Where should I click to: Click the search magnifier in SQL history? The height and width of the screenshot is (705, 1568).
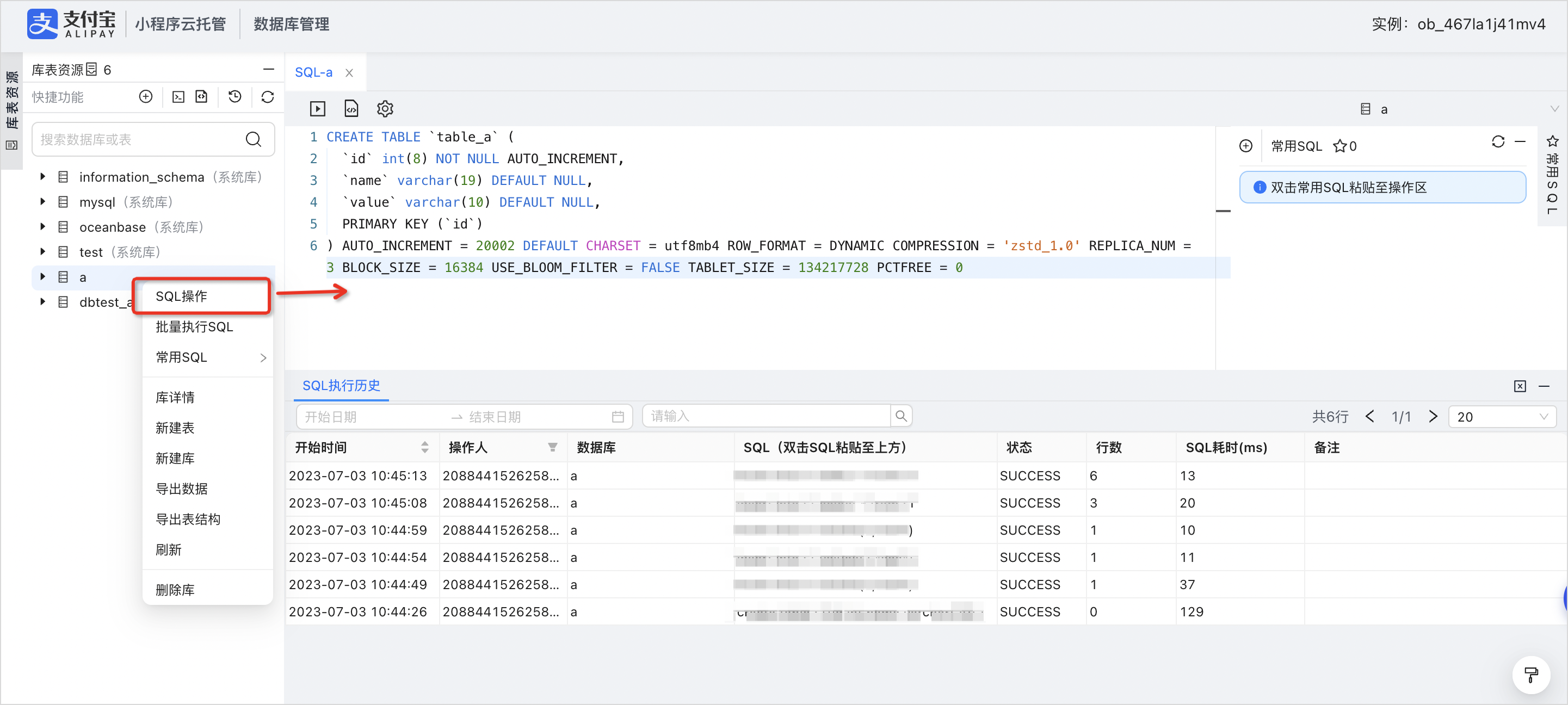coord(901,417)
